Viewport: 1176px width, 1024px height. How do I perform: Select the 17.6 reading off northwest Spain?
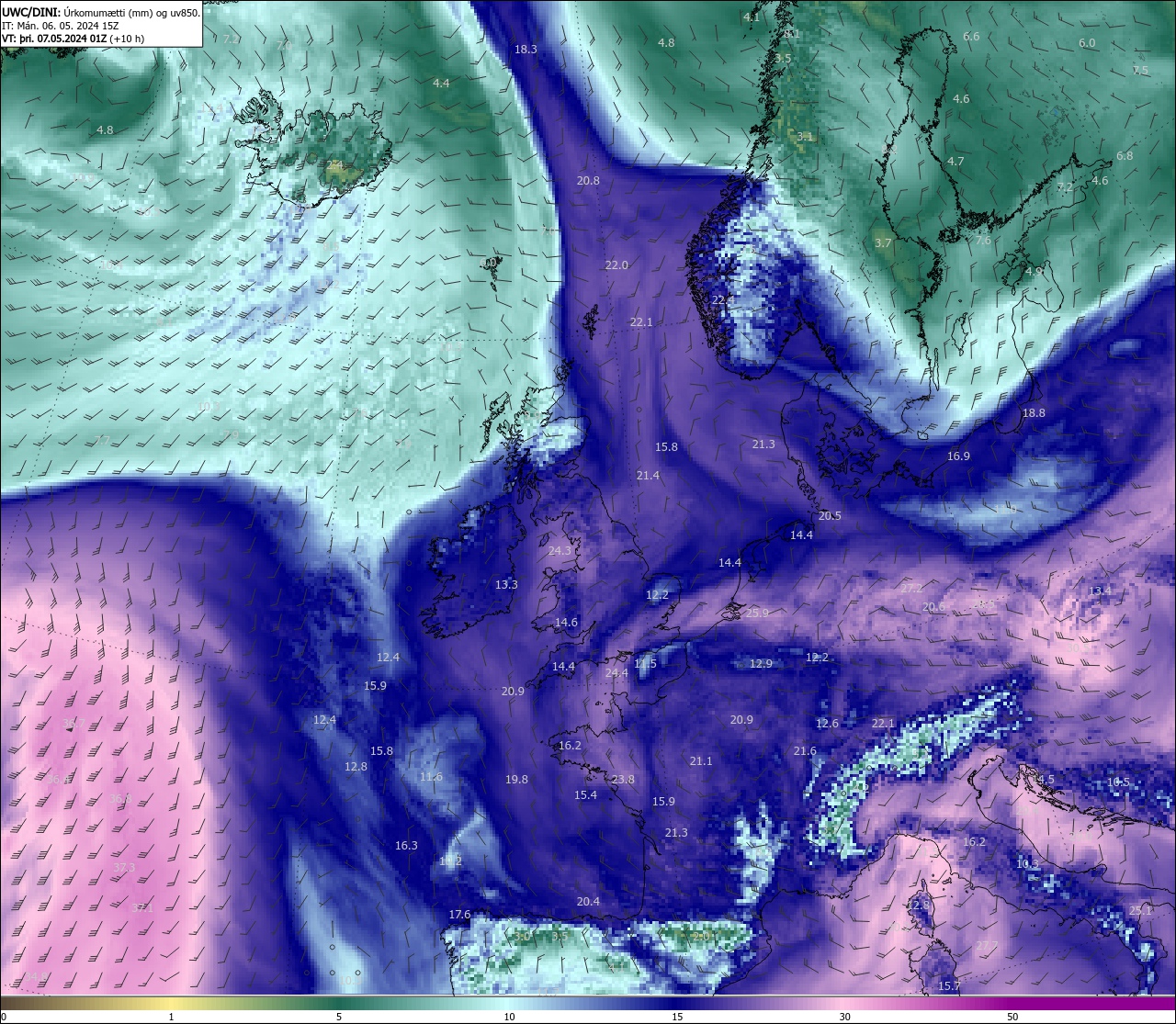pos(459,915)
